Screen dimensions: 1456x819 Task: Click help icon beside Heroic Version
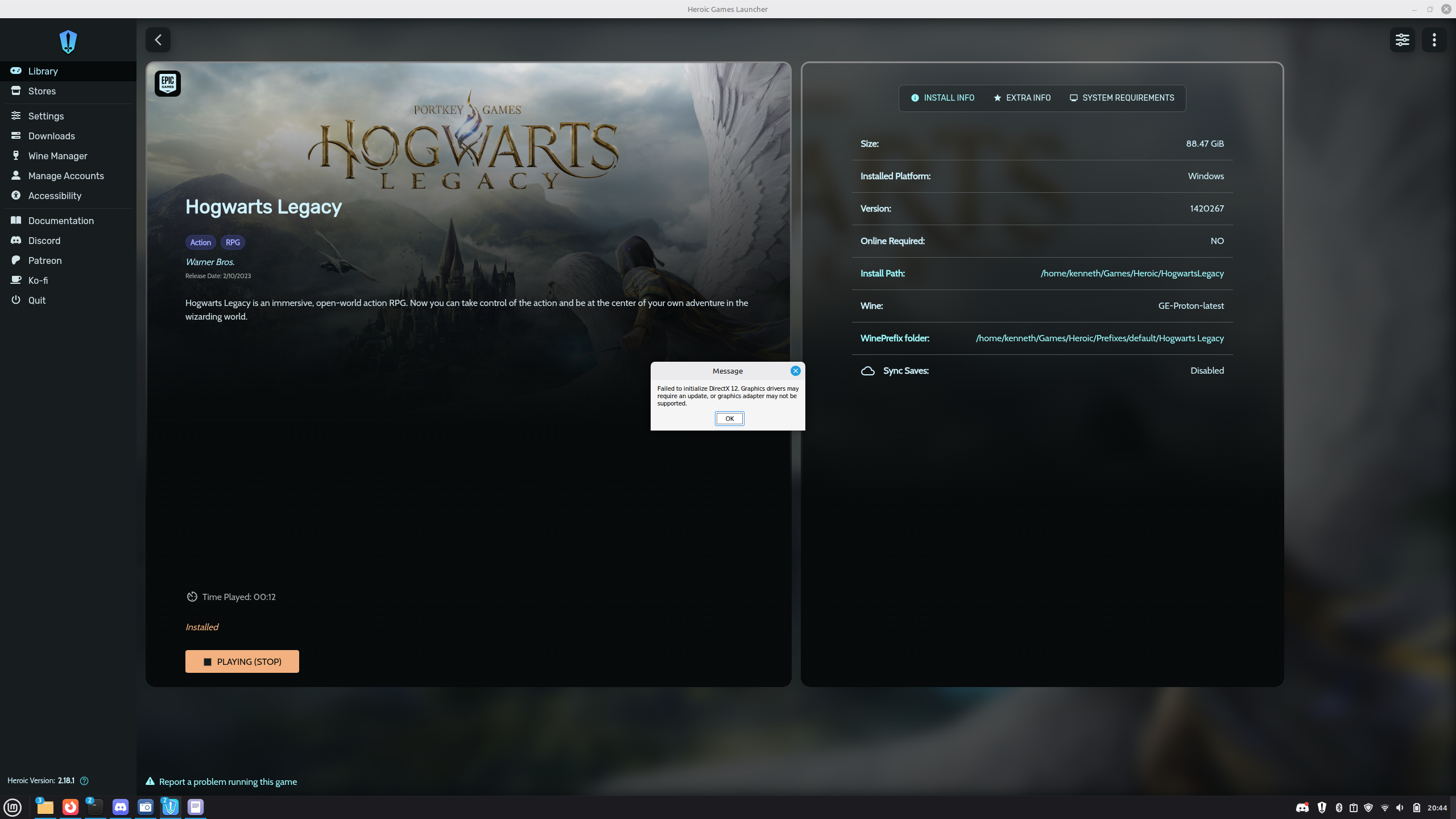click(84, 780)
